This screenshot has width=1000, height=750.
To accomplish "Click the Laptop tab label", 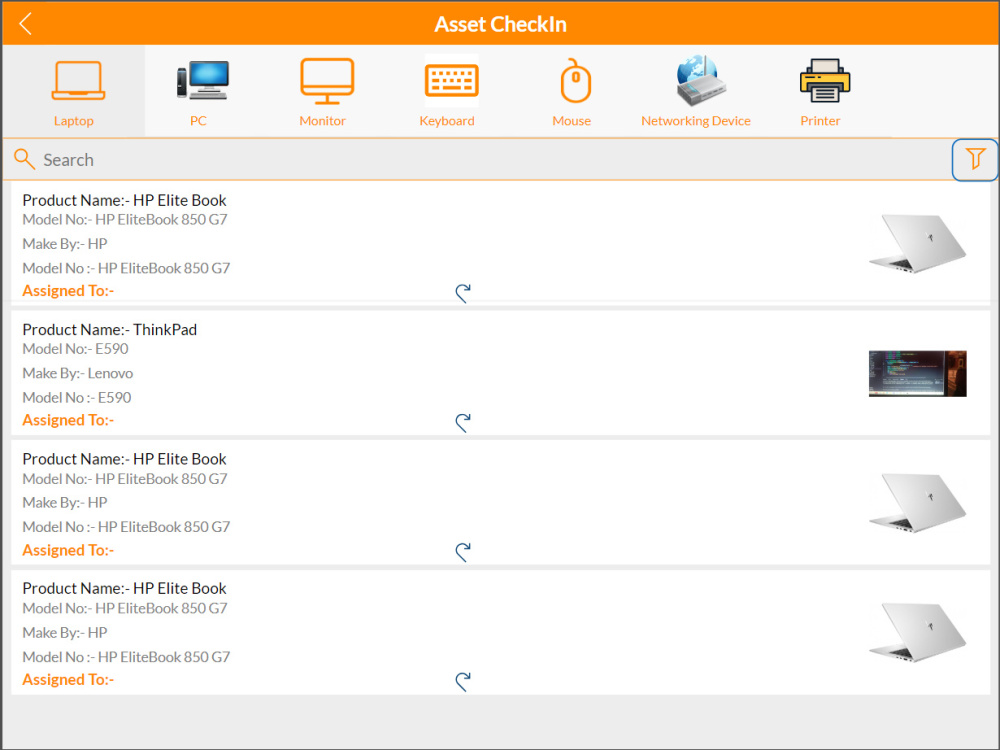I will (73, 121).
